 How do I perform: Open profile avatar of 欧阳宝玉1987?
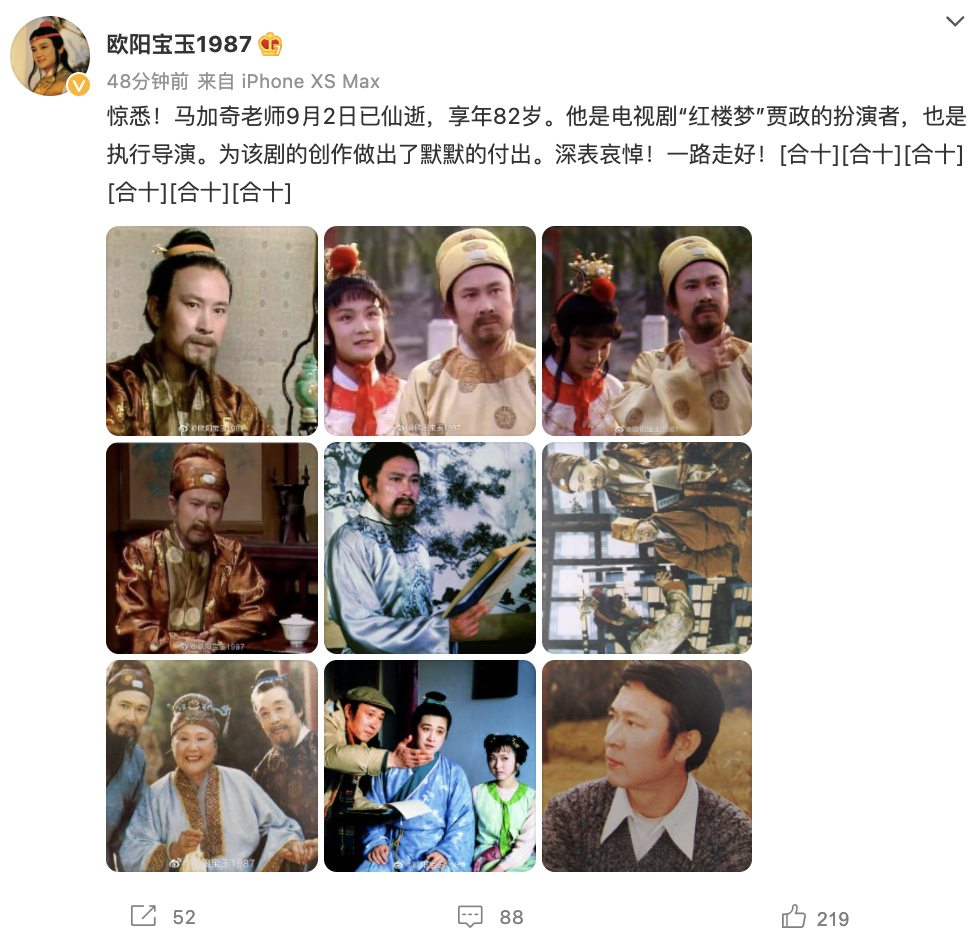pos(50,56)
